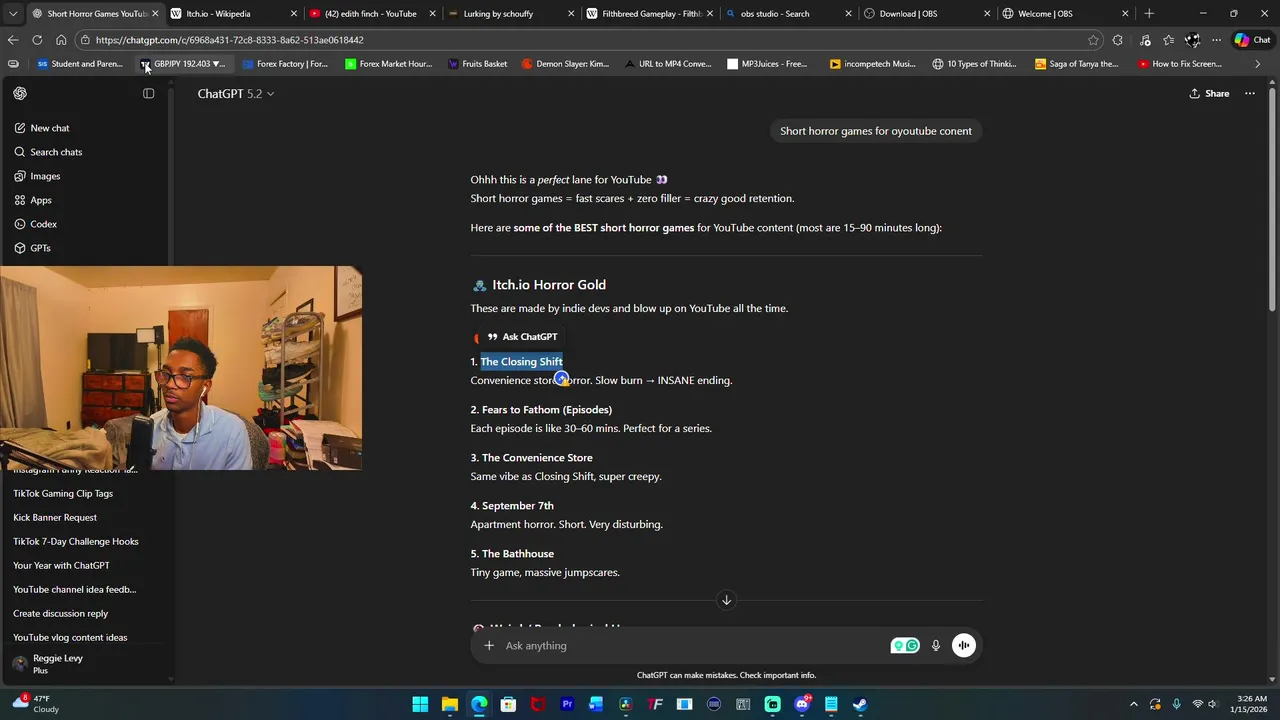
Task: Expand the ChatGPT 5.2 model selector
Action: 236,93
